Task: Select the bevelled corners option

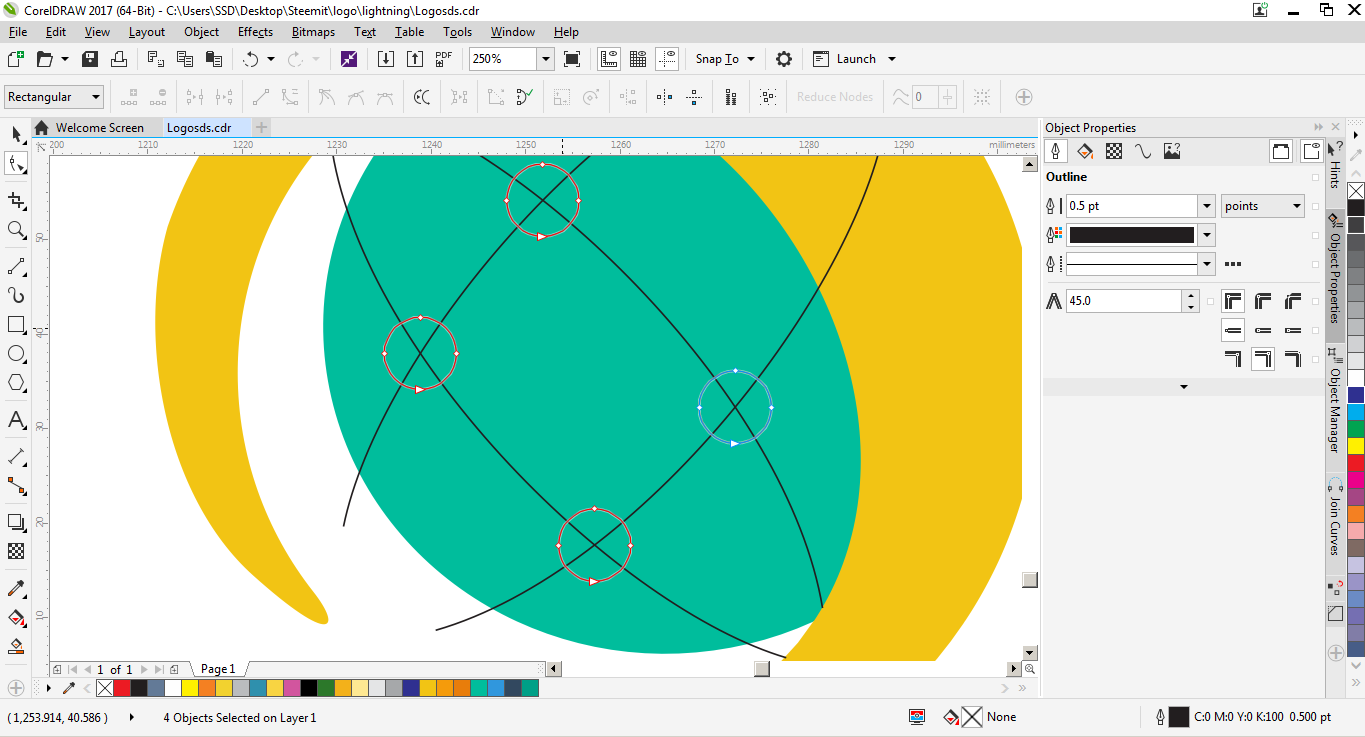Action: pos(1293,300)
